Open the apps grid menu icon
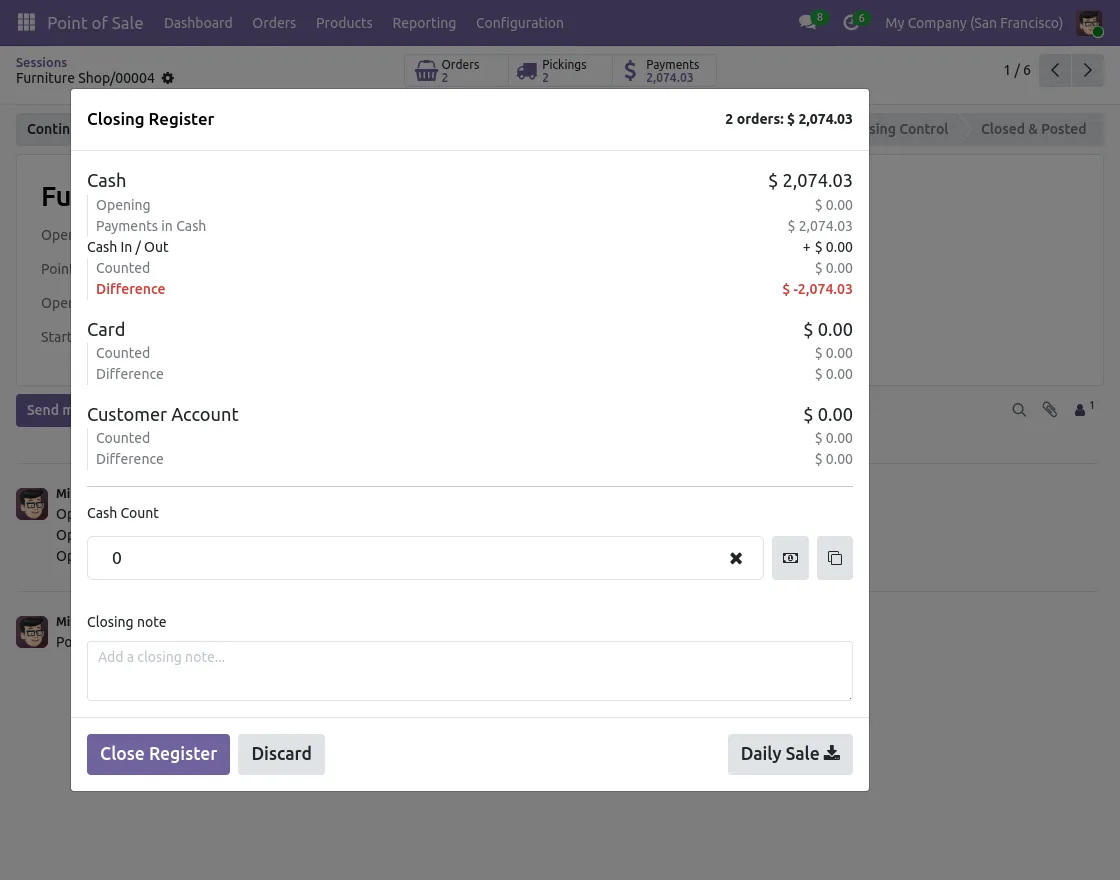The image size is (1120, 880). point(26,22)
